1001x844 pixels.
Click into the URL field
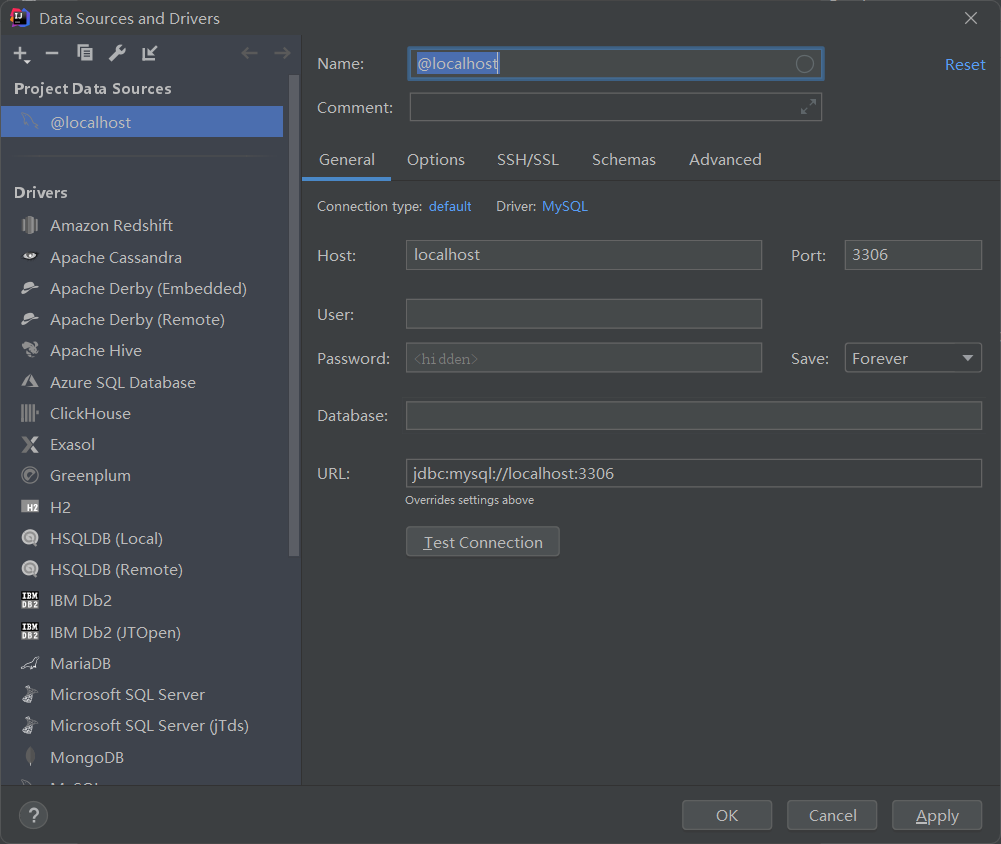click(693, 473)
